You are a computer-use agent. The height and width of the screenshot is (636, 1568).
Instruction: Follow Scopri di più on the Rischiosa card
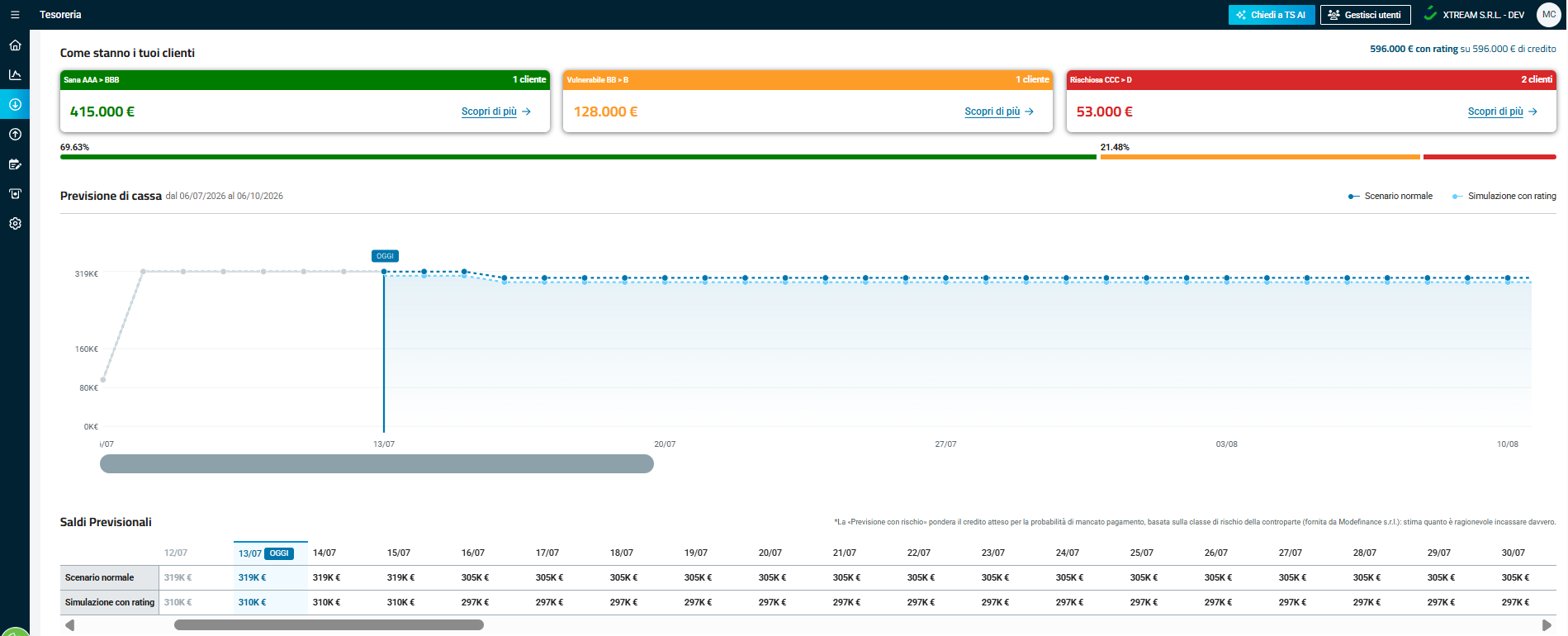click(x=1503, y=112)
